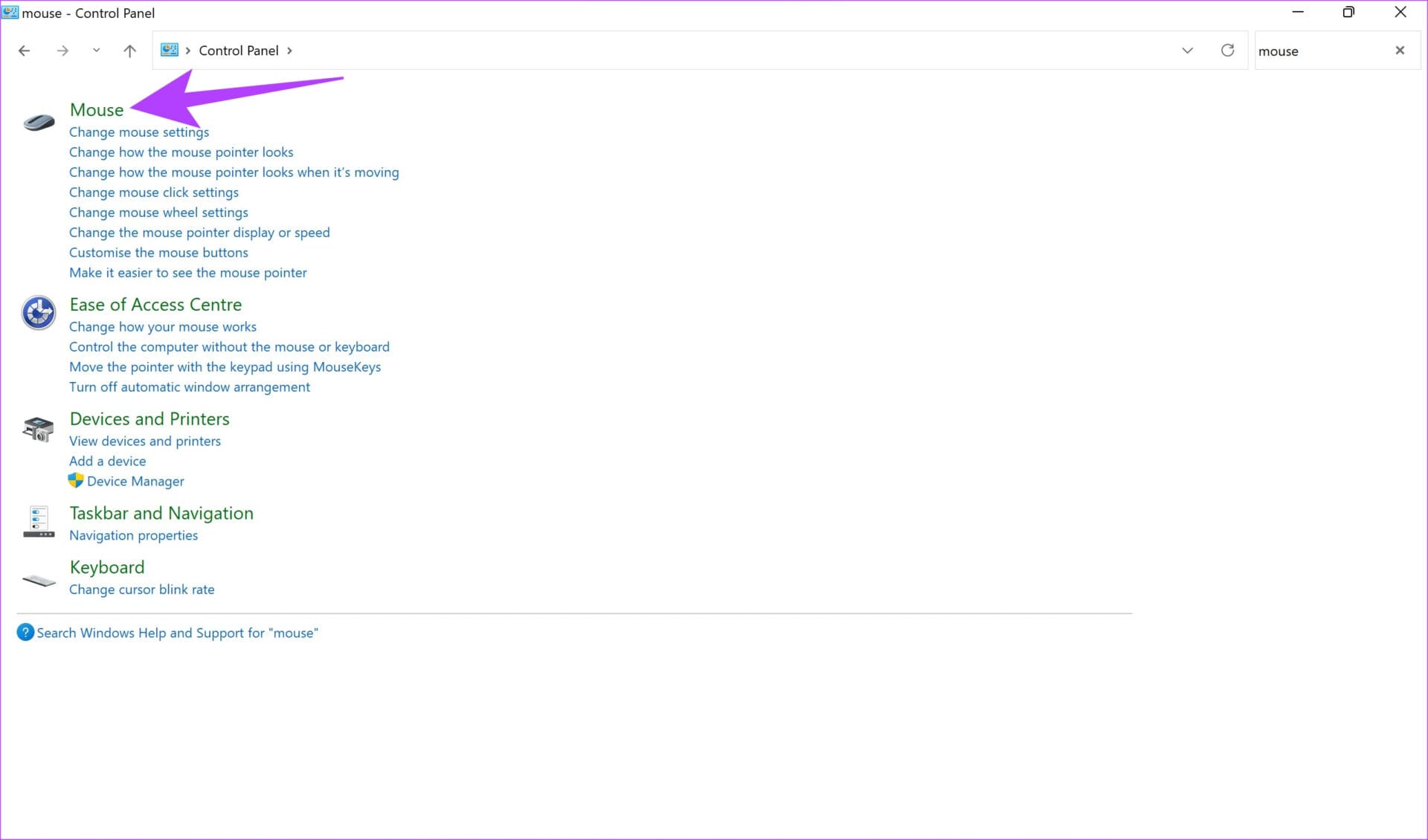This screenshot has width=1428, height=840.
Task: Open Devices and Printers heading
Action: 149,419
